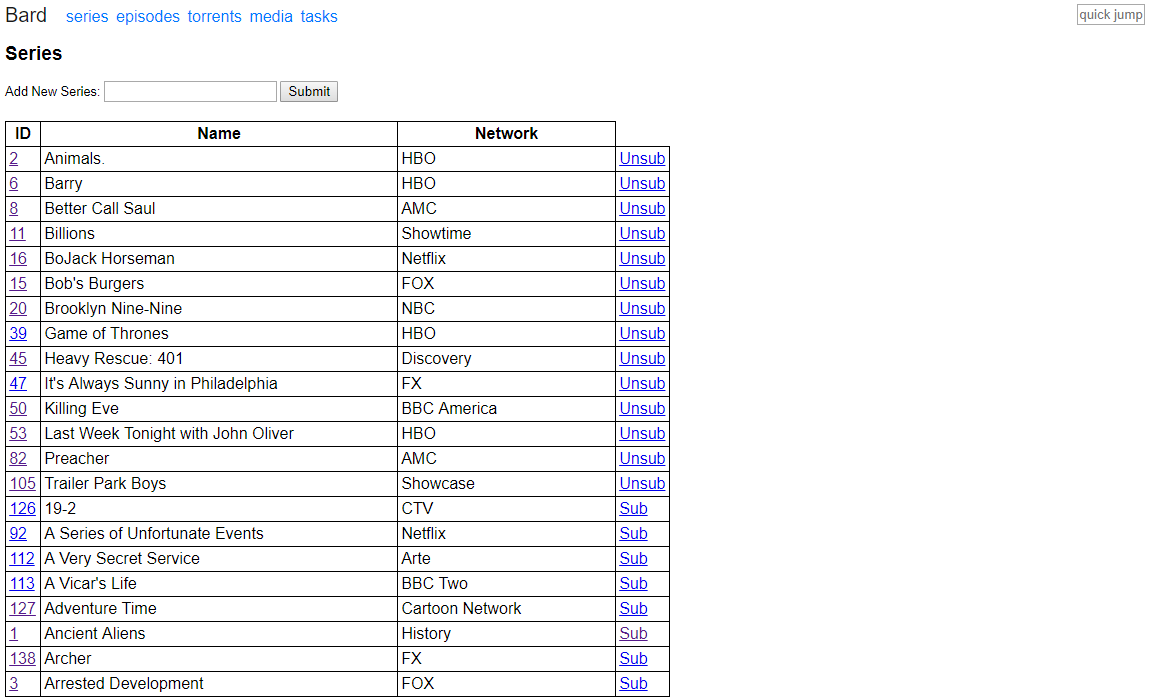Open series ID 105 link
Image resolution: width=1153 pixels, height=697 pixels.
(x=22, y=483)
